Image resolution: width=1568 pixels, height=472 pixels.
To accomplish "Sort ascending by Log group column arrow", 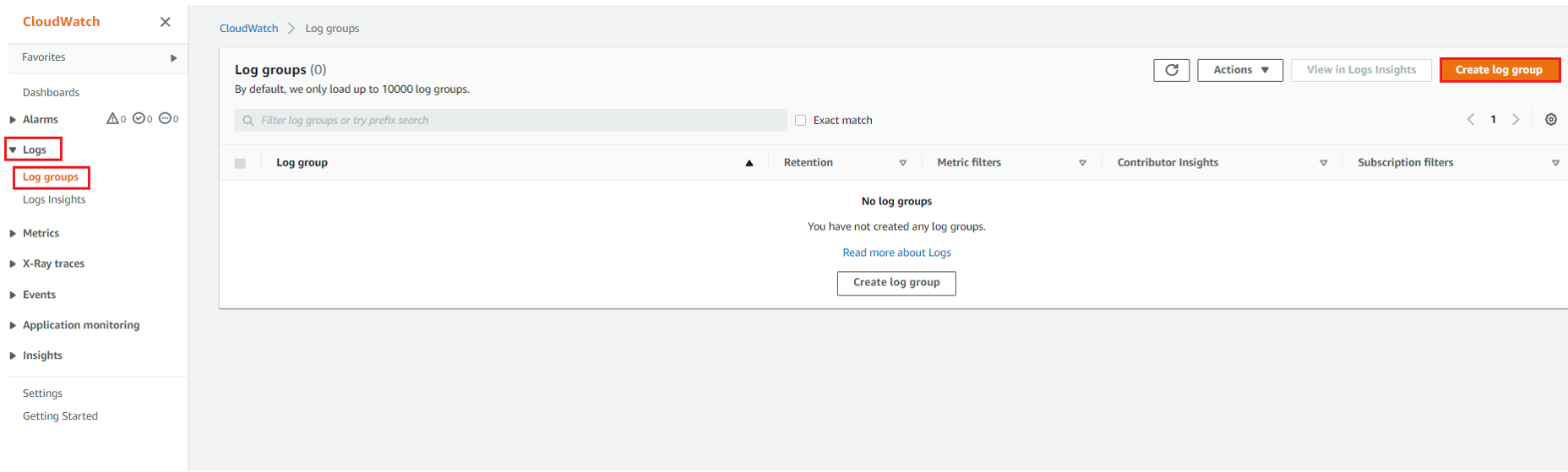I will pyautogui.click(x=749, y=163).
